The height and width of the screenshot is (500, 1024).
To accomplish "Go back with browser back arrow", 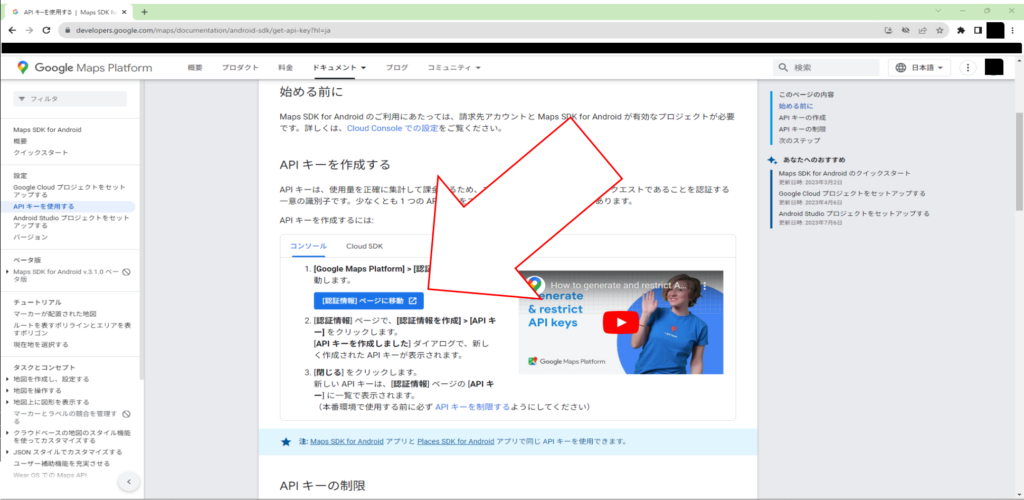I will tap(12, 30).
